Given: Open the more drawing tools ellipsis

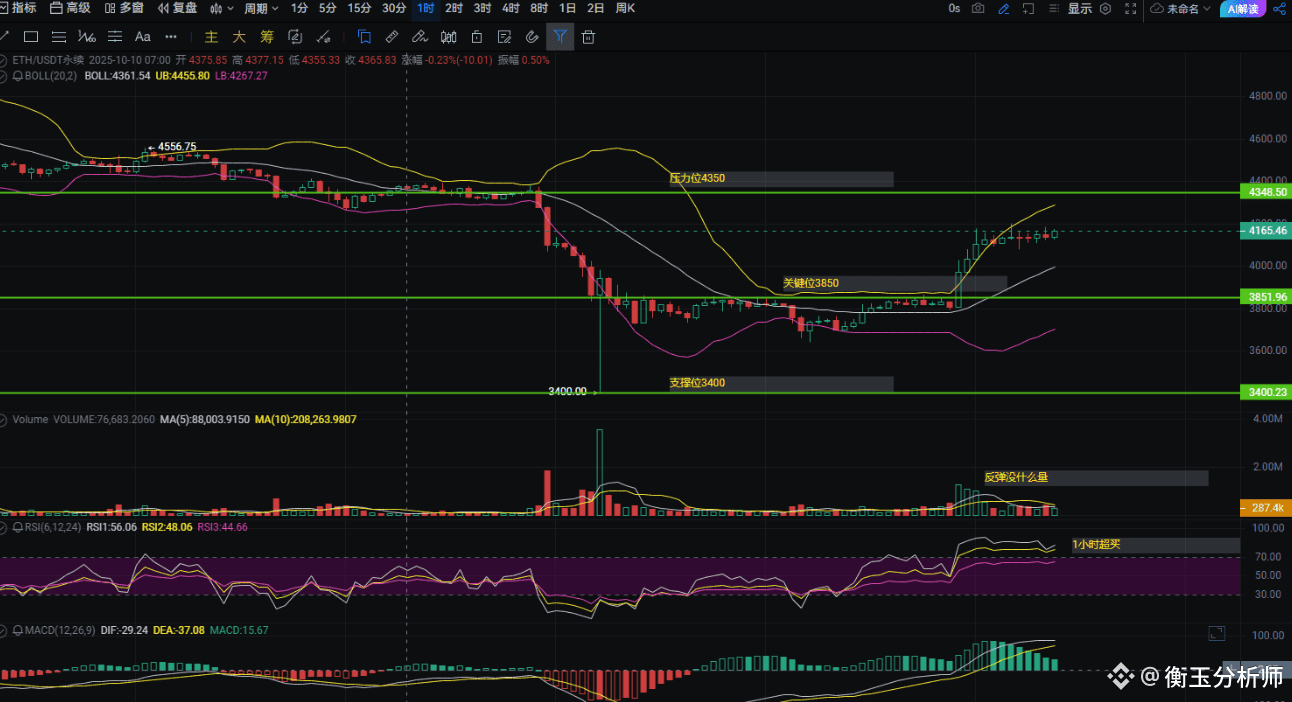Looking at the screenshot, I should coord(171,37).
